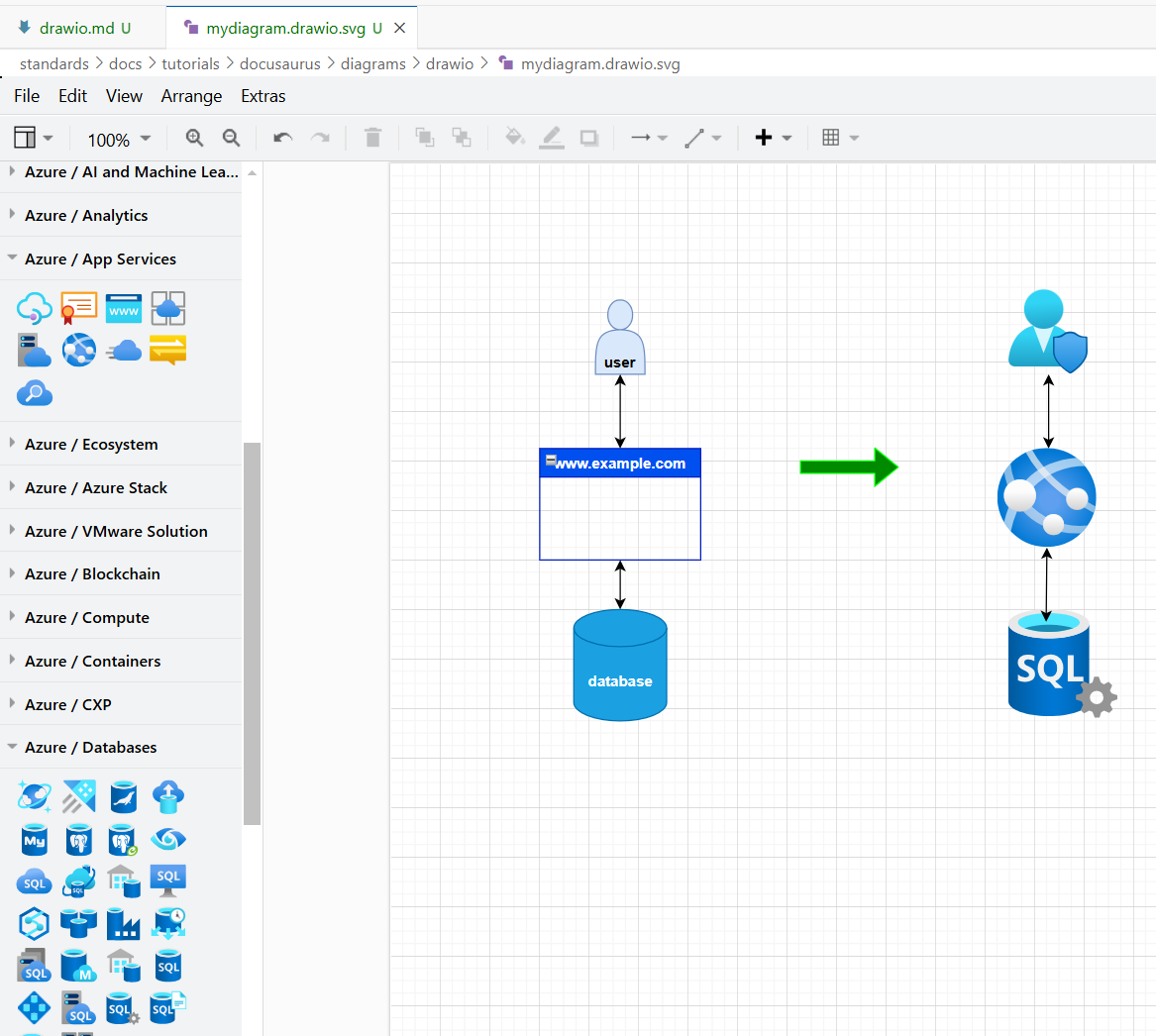
Task: Click the Zoom In magnifier icon
Action: coord(194,138)
